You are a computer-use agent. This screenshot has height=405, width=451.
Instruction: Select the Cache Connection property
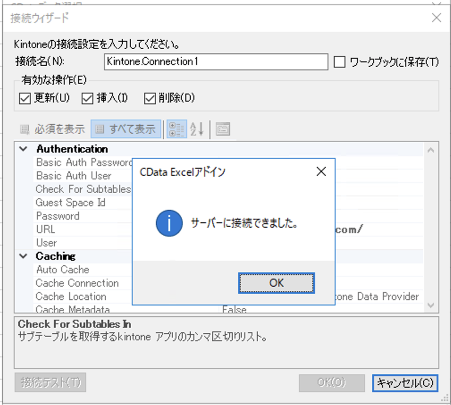click(77, 283)
